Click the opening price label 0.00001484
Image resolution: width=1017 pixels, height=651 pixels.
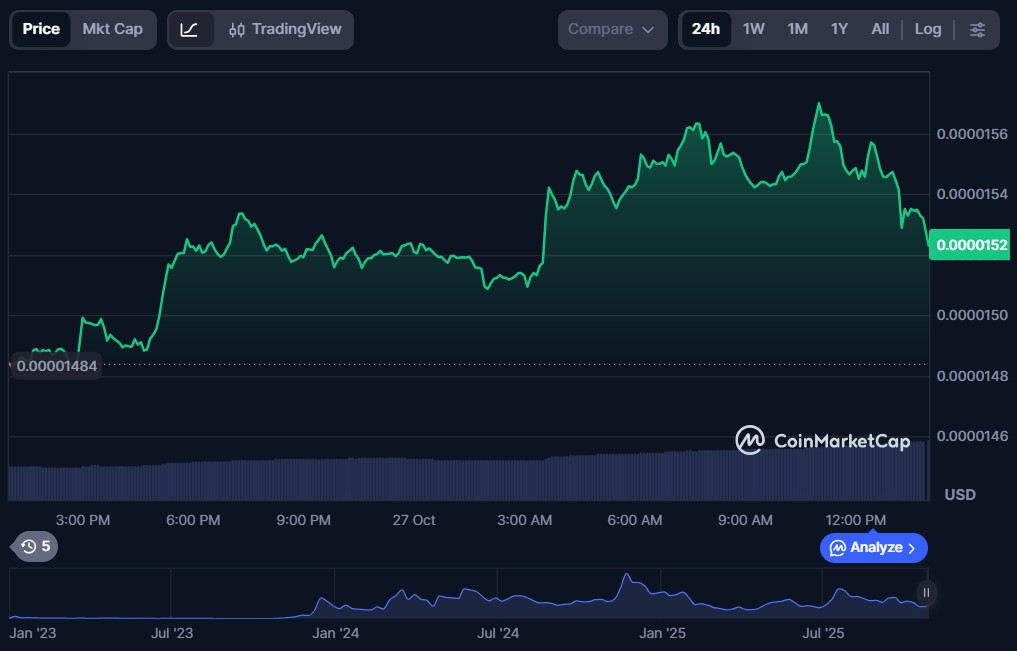tap(56, 366)
